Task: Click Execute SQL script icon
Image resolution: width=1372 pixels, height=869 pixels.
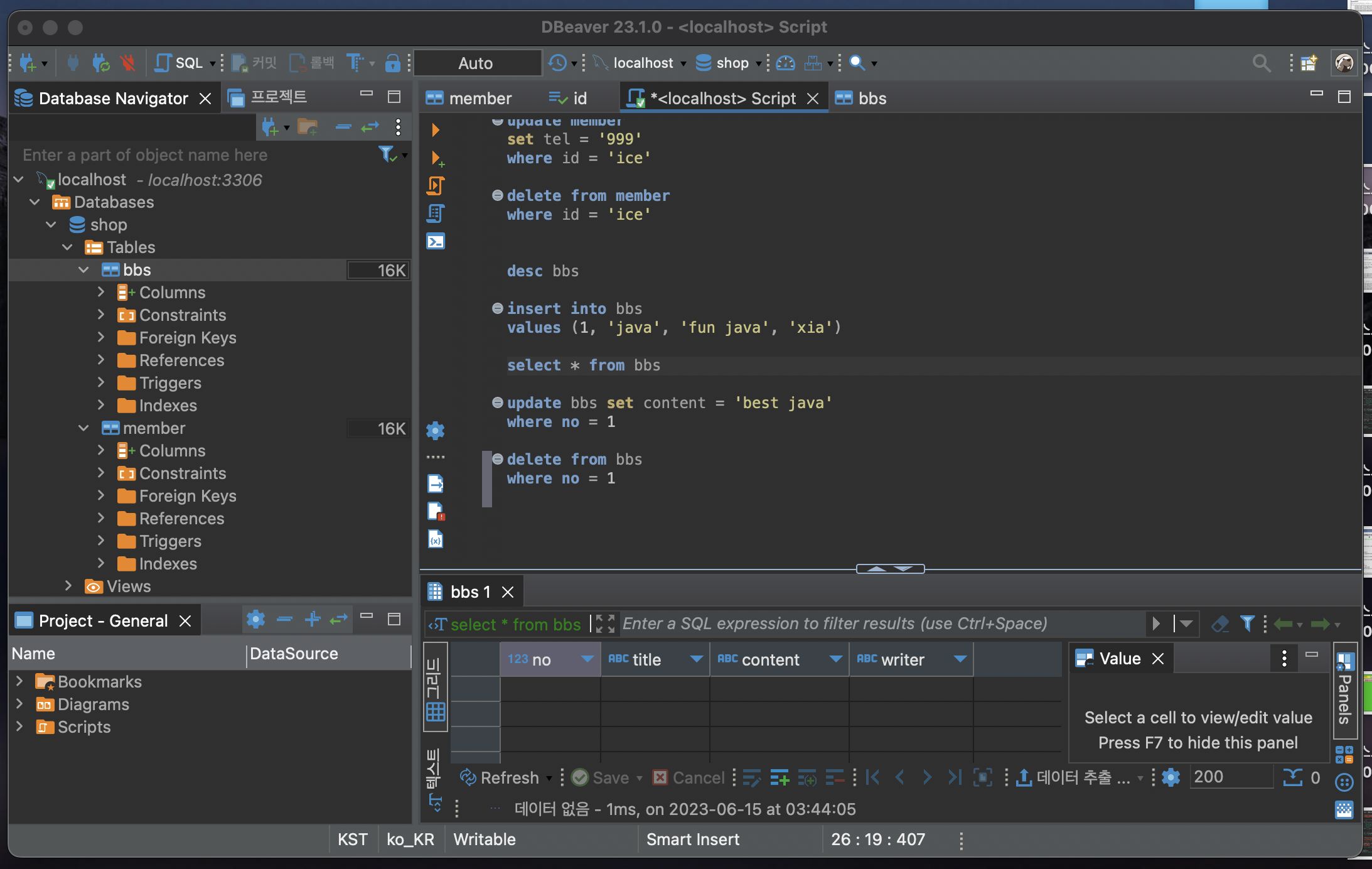Action: click(436, 186)
